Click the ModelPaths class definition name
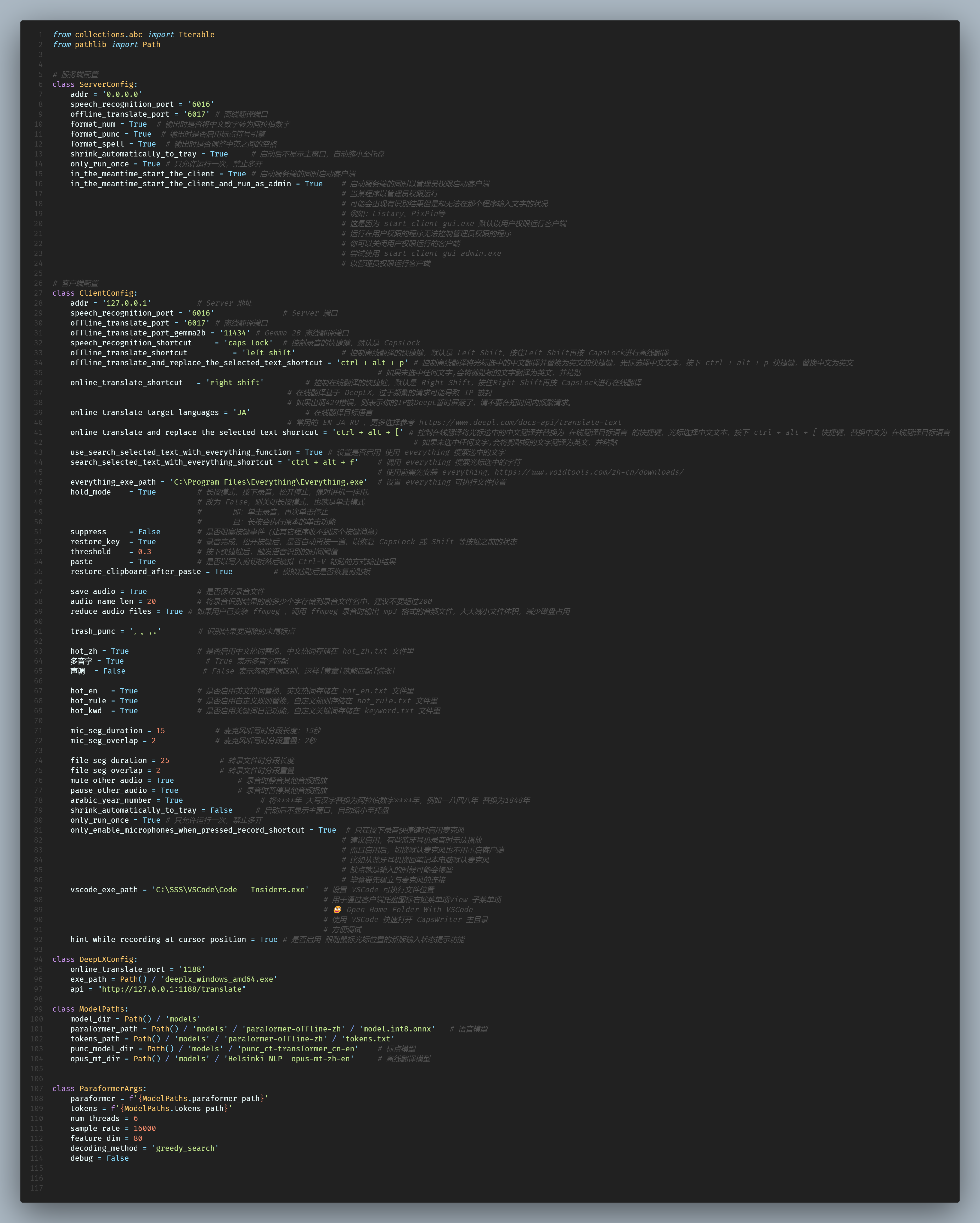The width and height of the screenshot is (980, 1223). point(102,1009)
